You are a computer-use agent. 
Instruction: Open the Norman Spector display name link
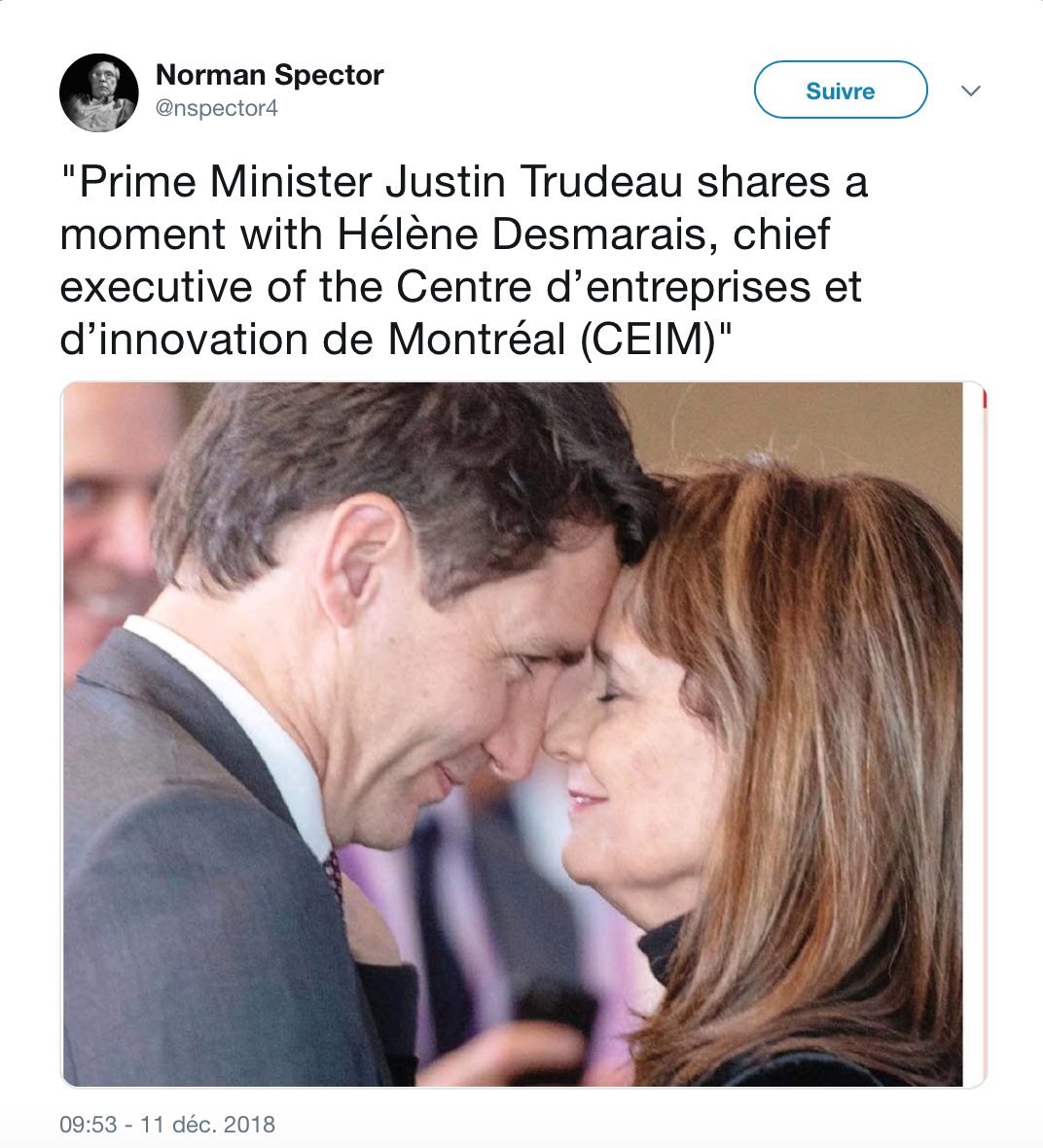270,75
